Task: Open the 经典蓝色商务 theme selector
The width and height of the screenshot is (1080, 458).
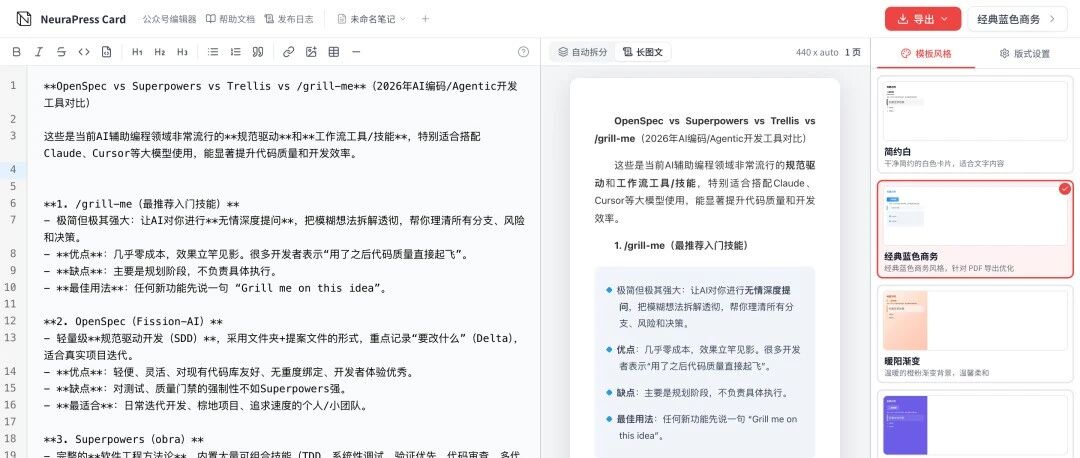Action: 1017,19
